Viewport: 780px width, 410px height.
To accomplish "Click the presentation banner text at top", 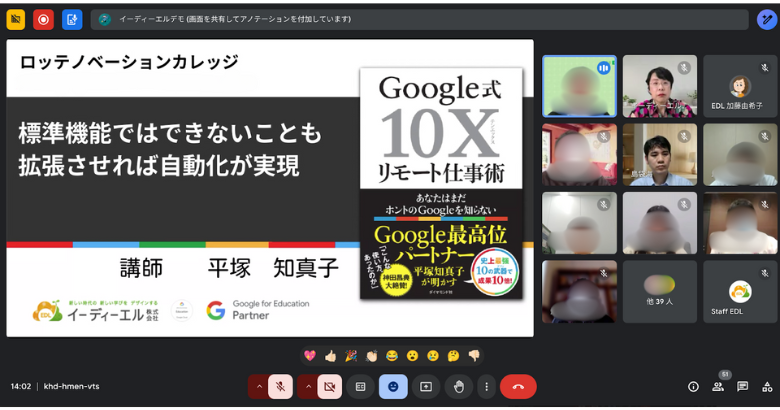I will pyautogui.click(x=235, y=19).
